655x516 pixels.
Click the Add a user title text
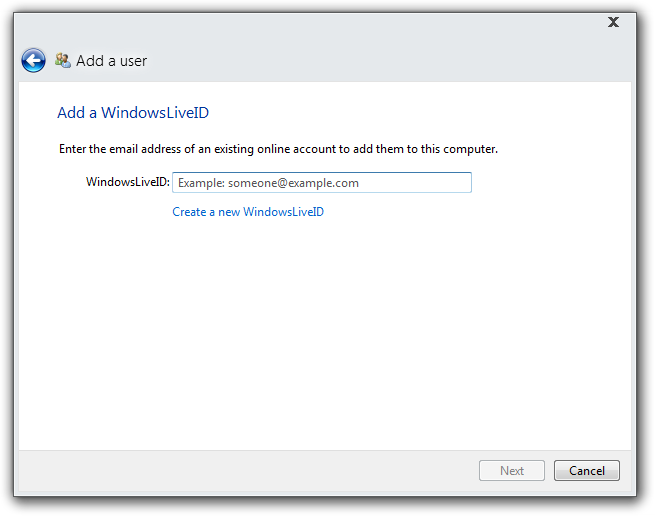pos(111,61)
